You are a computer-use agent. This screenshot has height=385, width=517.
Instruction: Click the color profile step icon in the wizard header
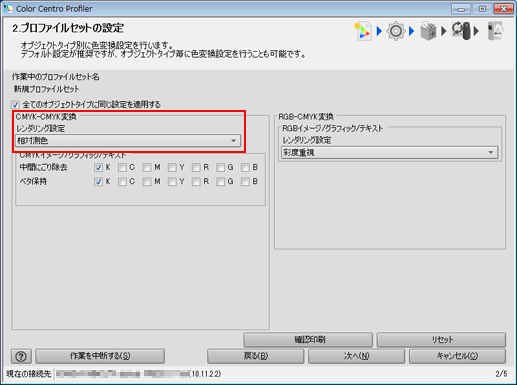[x=363, y=31]
